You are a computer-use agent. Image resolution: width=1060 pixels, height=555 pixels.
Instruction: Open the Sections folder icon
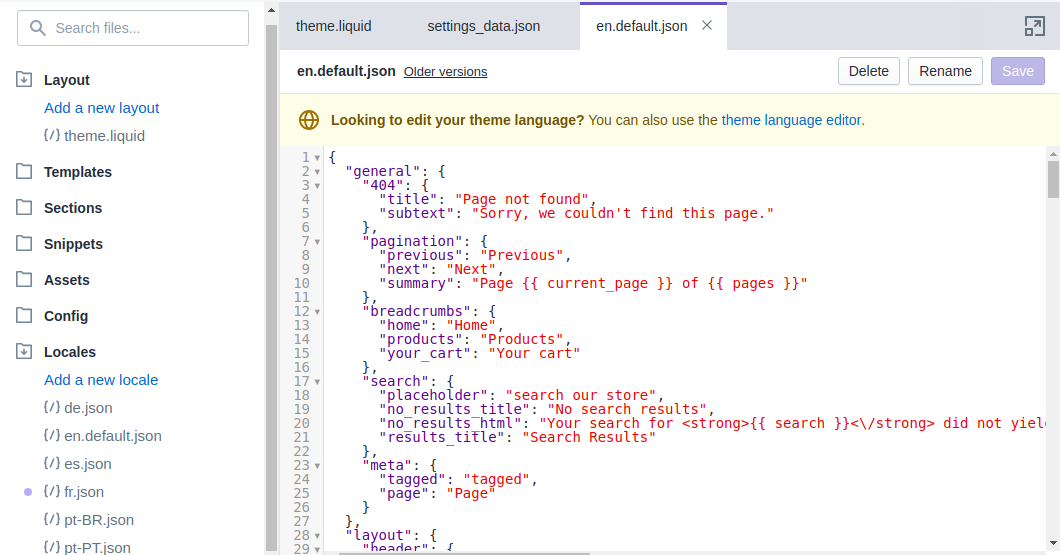tap(24, 207)
